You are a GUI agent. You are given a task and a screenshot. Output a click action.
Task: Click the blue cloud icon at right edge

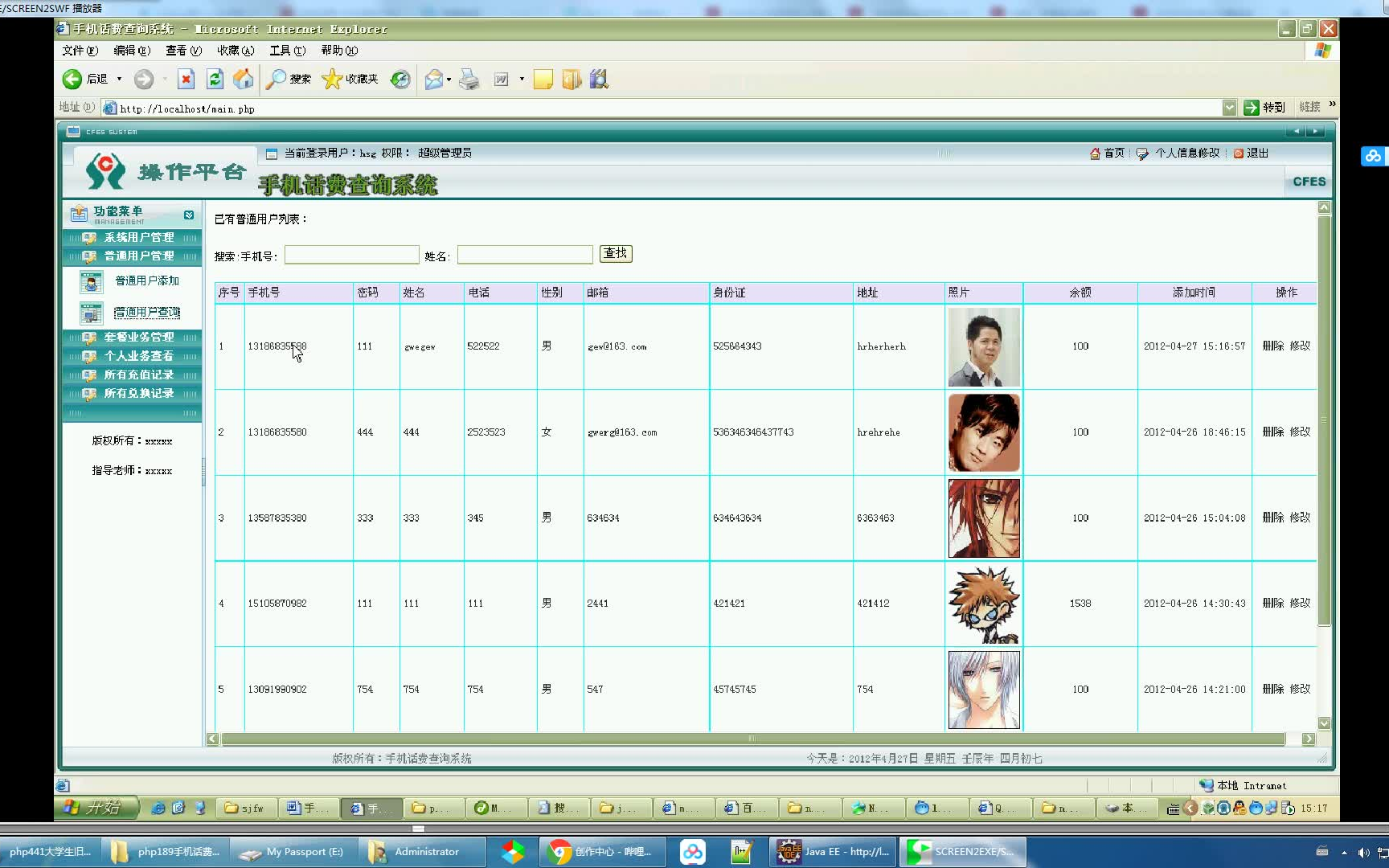pyautogui.click(x=1373, y=156)
